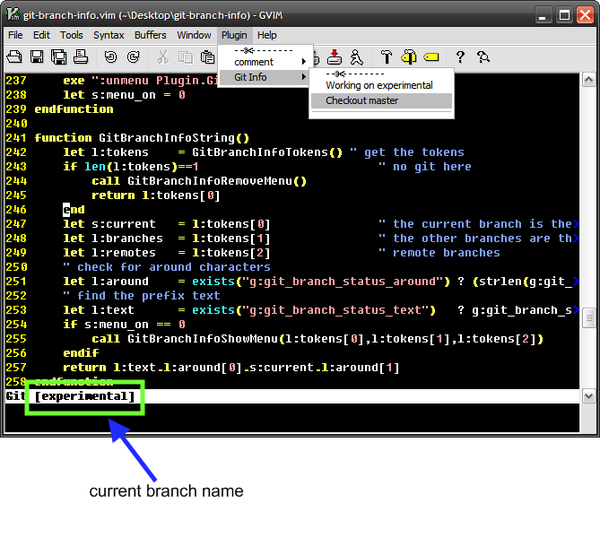Open the Syntax menu

point(109,35)
